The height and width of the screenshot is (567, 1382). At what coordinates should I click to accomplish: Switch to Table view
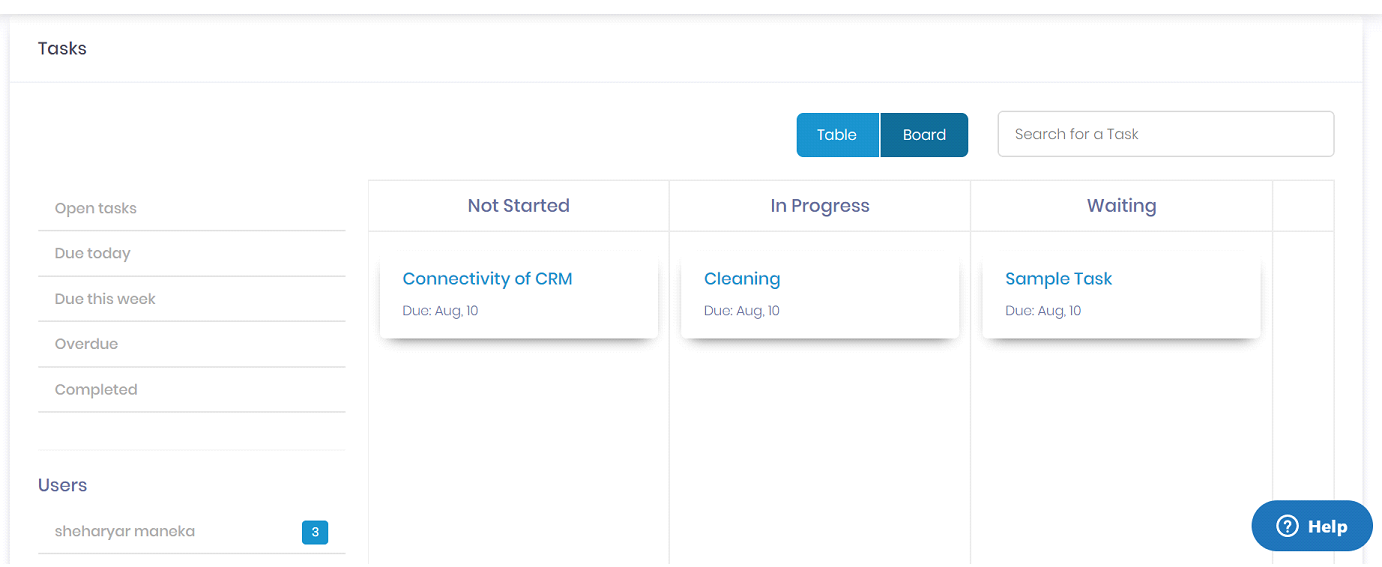pyautogui.click(x=837, y=135)
